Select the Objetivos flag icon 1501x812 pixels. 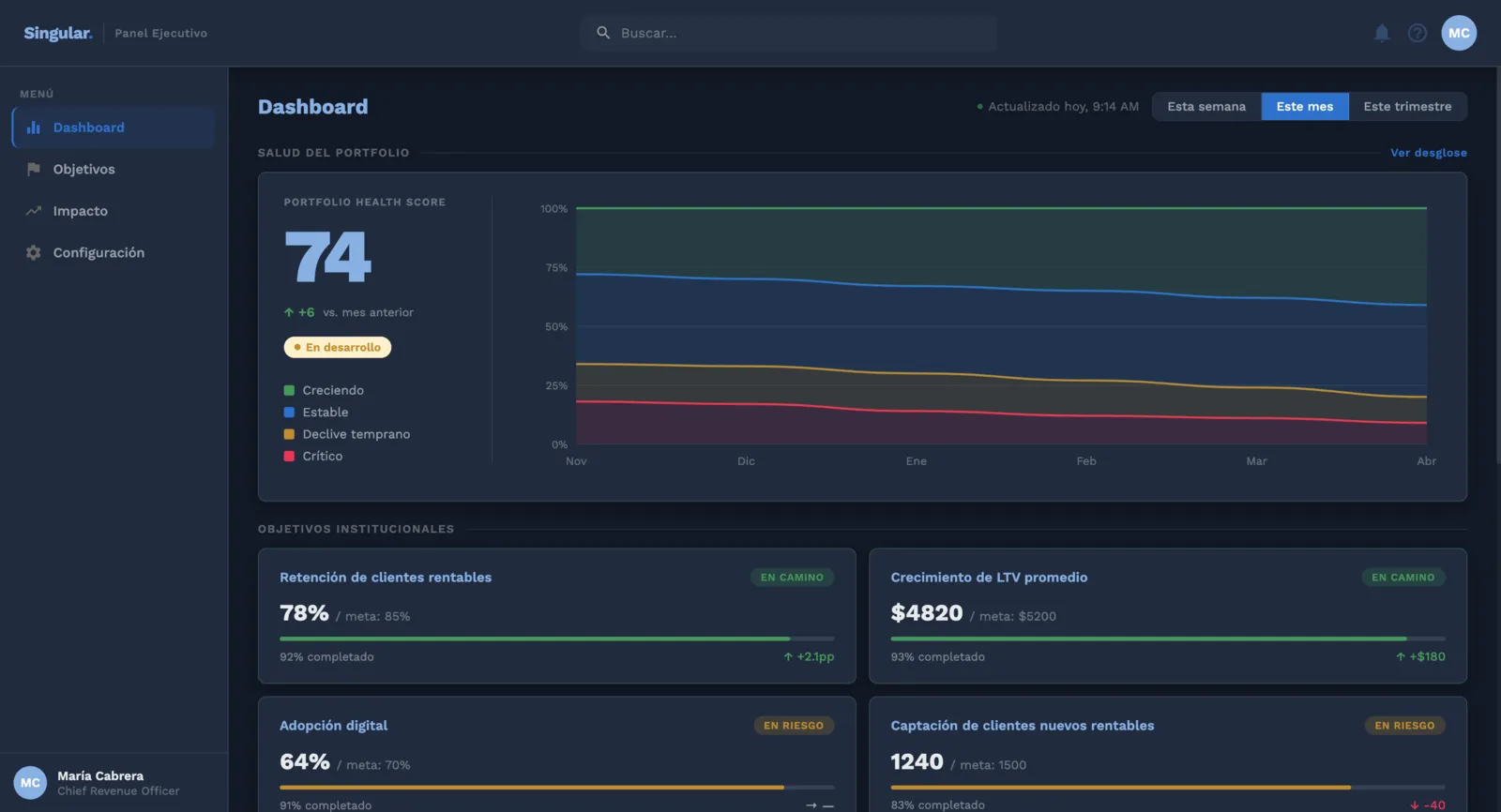click(34, 169)
